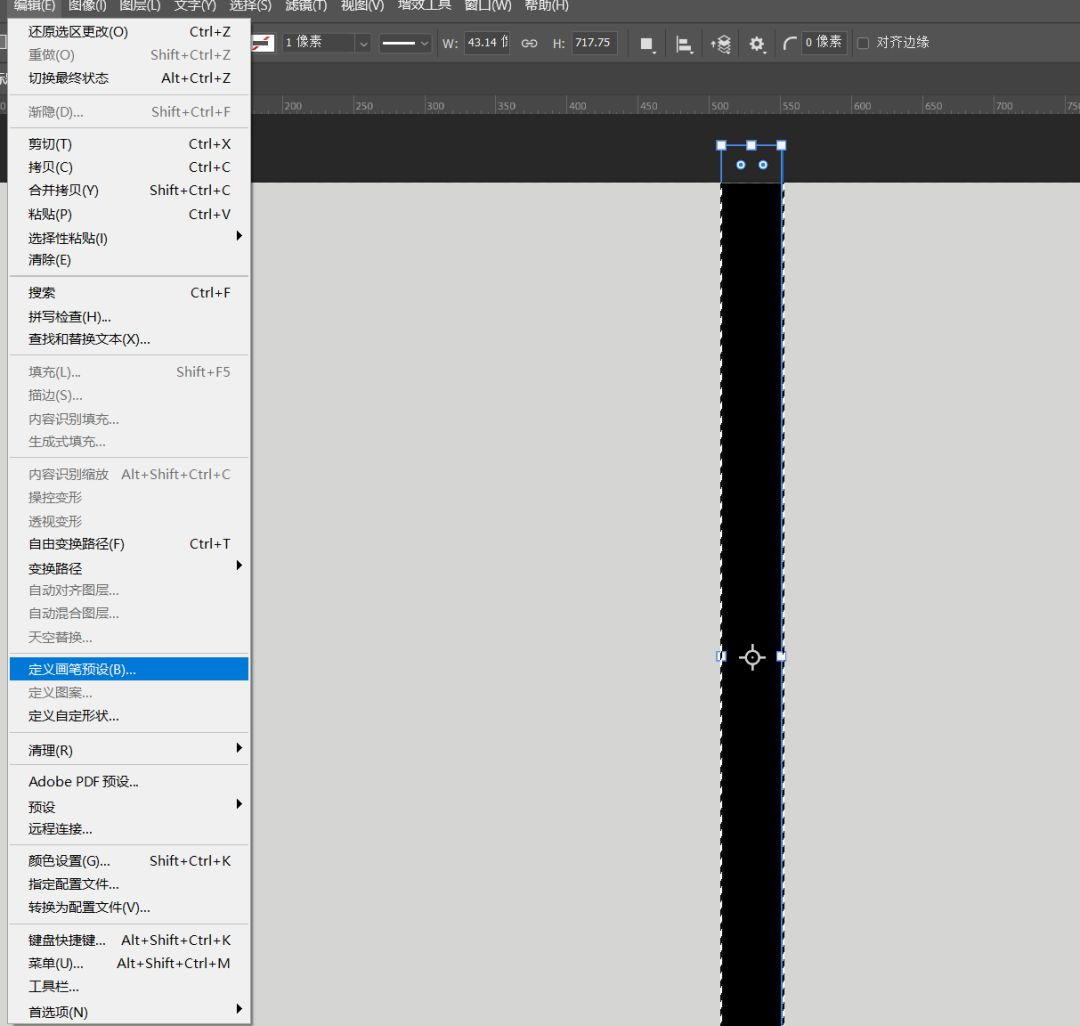Open the stroke line style dropdown

[405, 43]
